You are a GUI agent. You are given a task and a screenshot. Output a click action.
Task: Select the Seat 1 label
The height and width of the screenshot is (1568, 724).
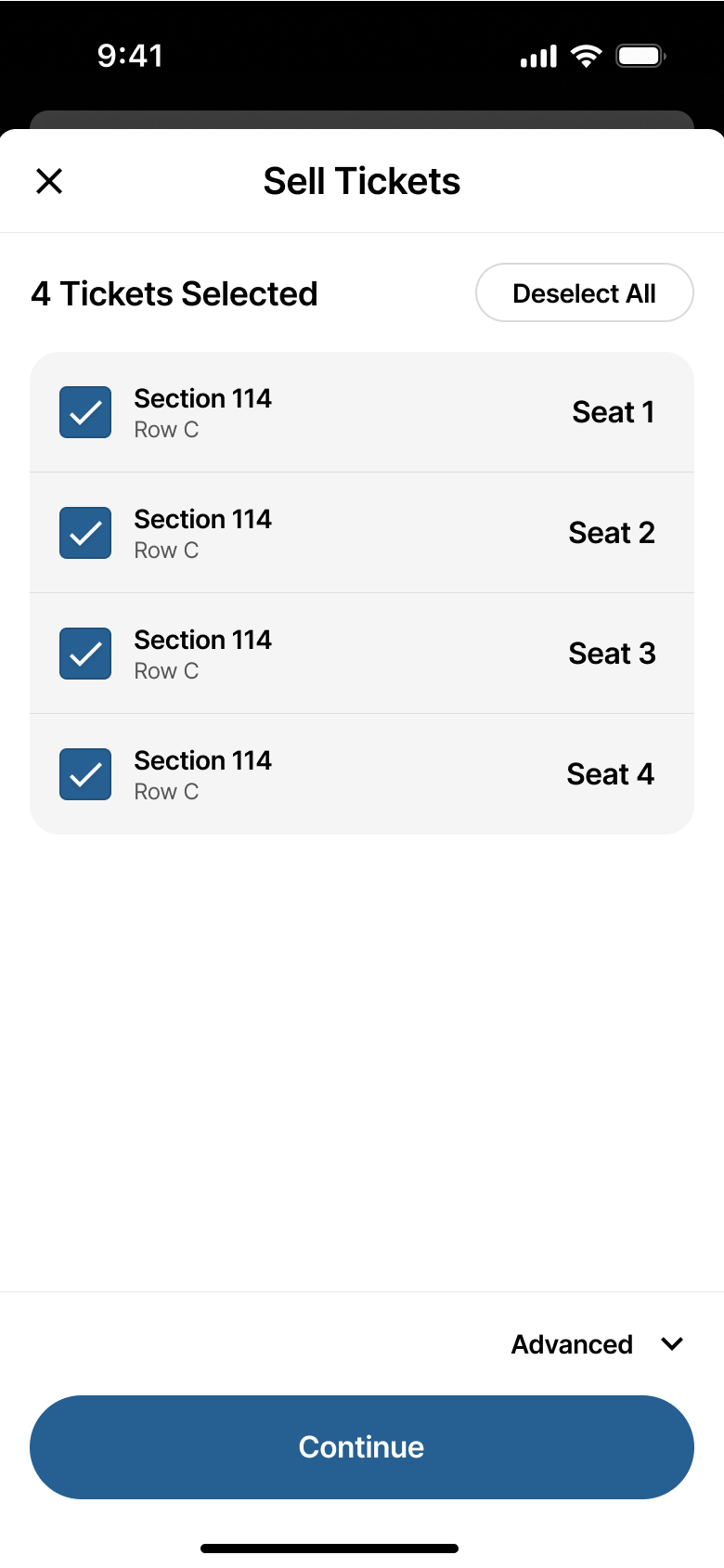614,412
